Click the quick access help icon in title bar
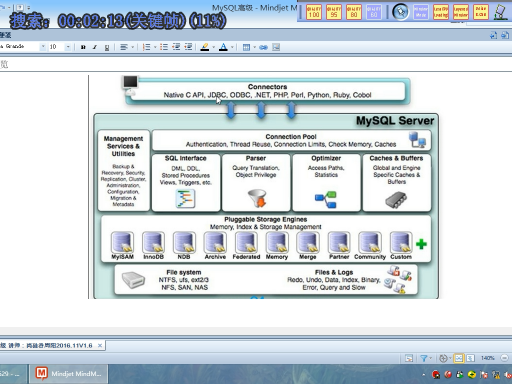512x384 pixels. (x=20, y=7)
